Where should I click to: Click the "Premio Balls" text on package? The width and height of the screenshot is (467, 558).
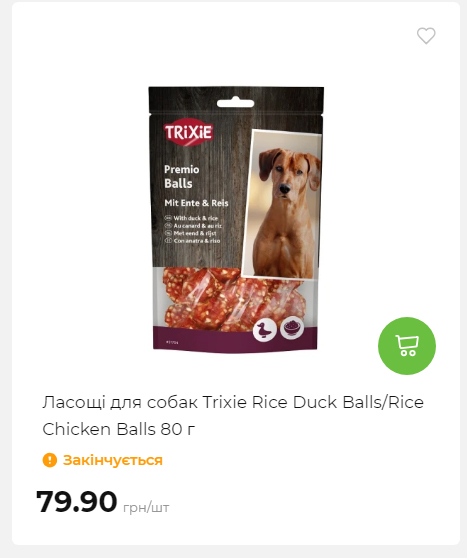click(182, 177)
